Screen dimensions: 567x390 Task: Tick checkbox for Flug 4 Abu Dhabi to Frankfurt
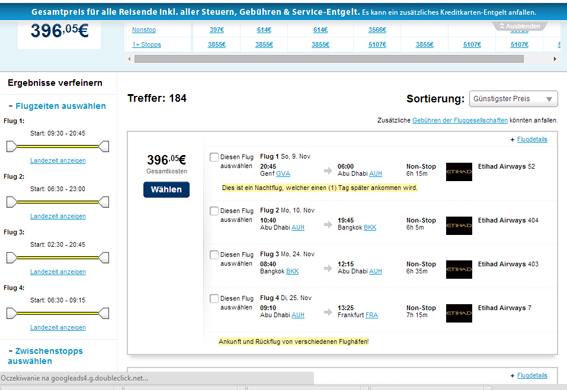214,298
